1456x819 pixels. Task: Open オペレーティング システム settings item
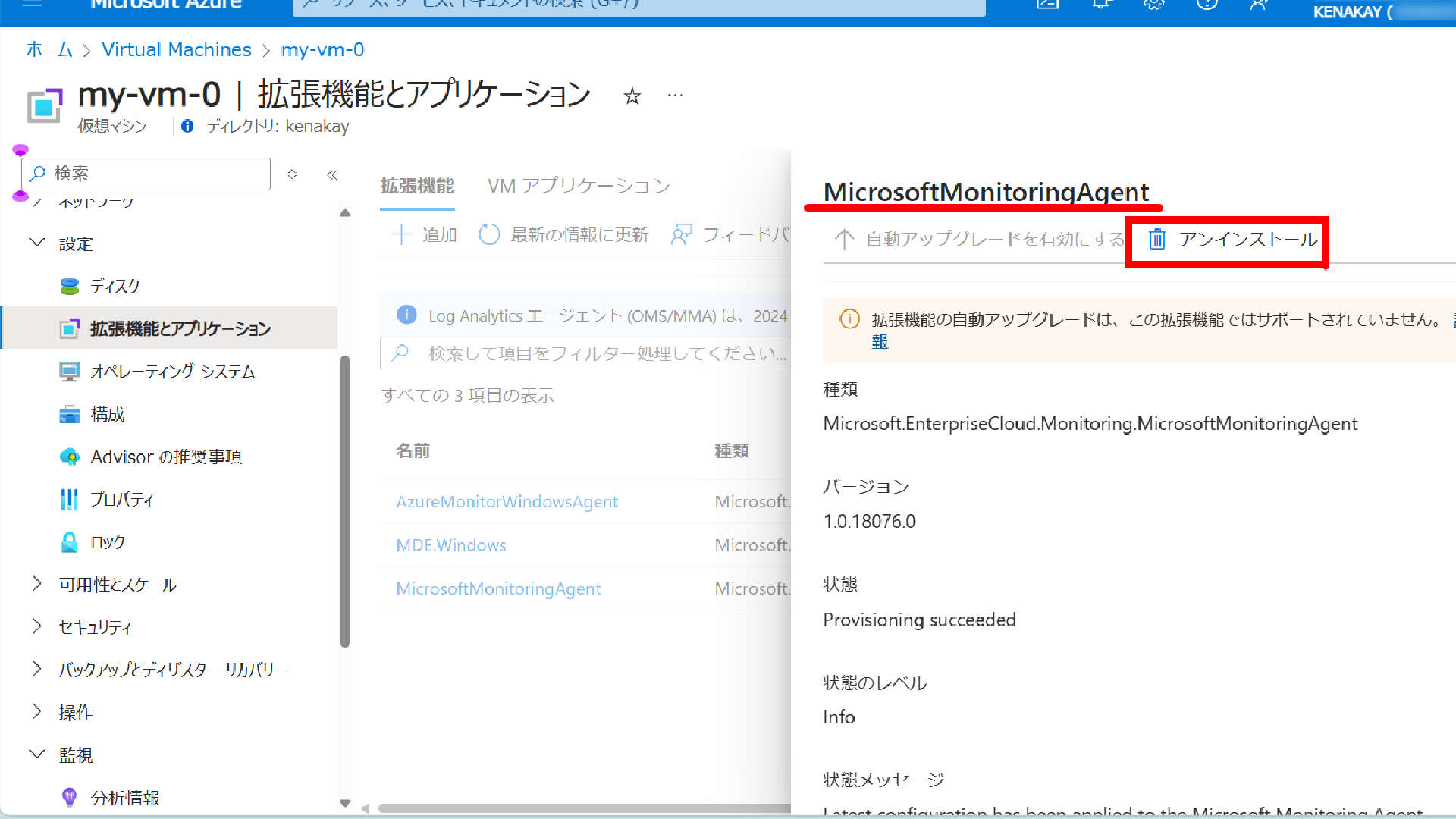tap(172, 372)
